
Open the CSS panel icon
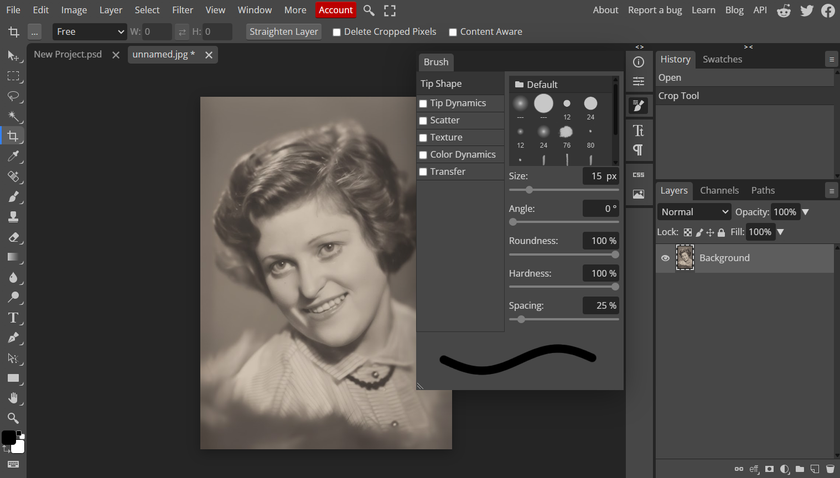[x=639, y=175]
